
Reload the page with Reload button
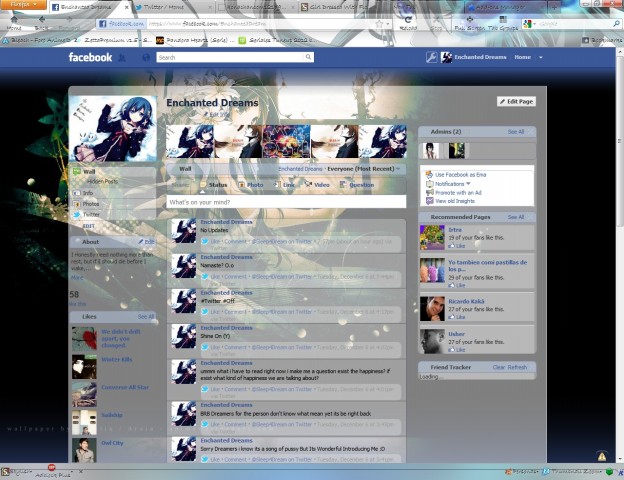(408, 23)
